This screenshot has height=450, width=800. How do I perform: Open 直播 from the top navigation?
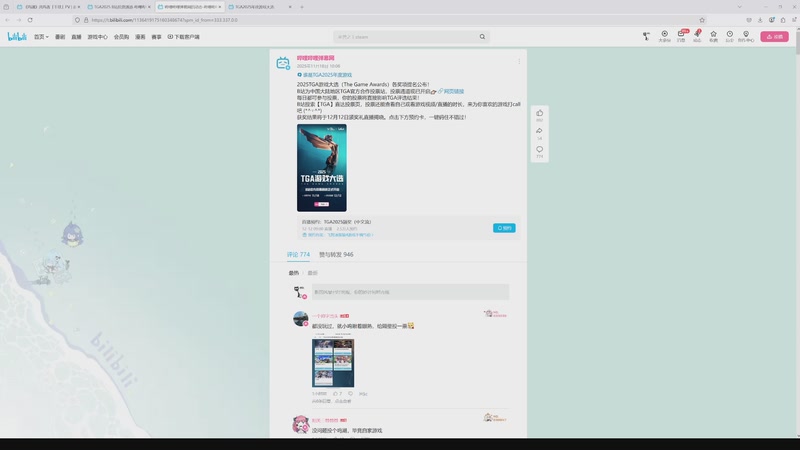(77, 37)
